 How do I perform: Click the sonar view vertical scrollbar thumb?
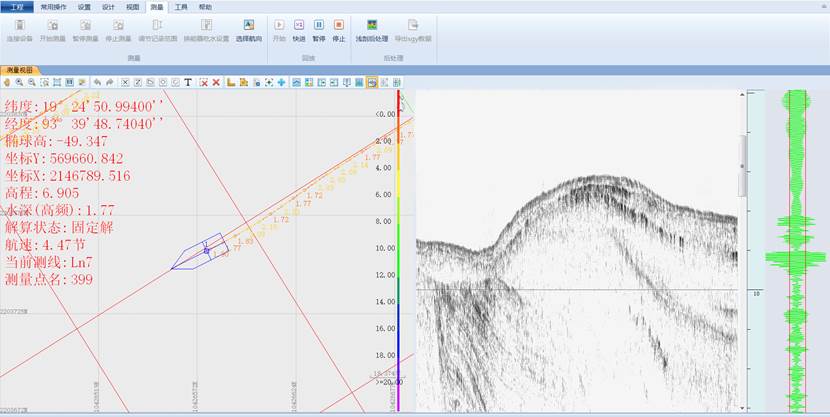[x=741, y=165]
